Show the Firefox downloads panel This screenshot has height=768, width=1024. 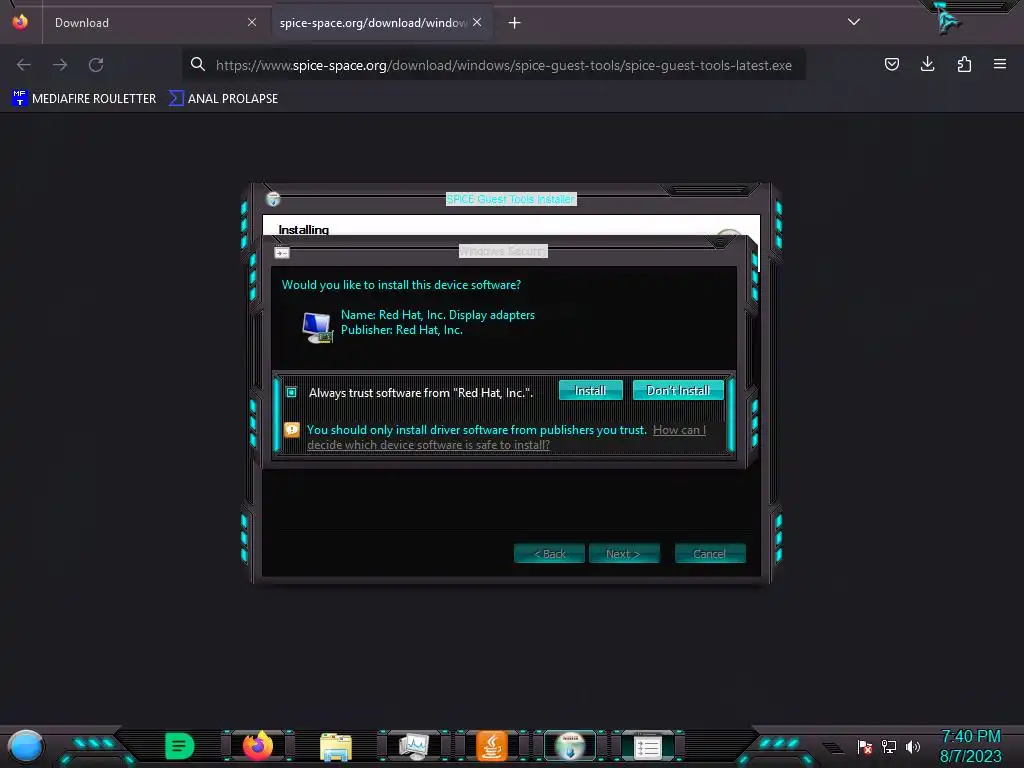(927, 64)
